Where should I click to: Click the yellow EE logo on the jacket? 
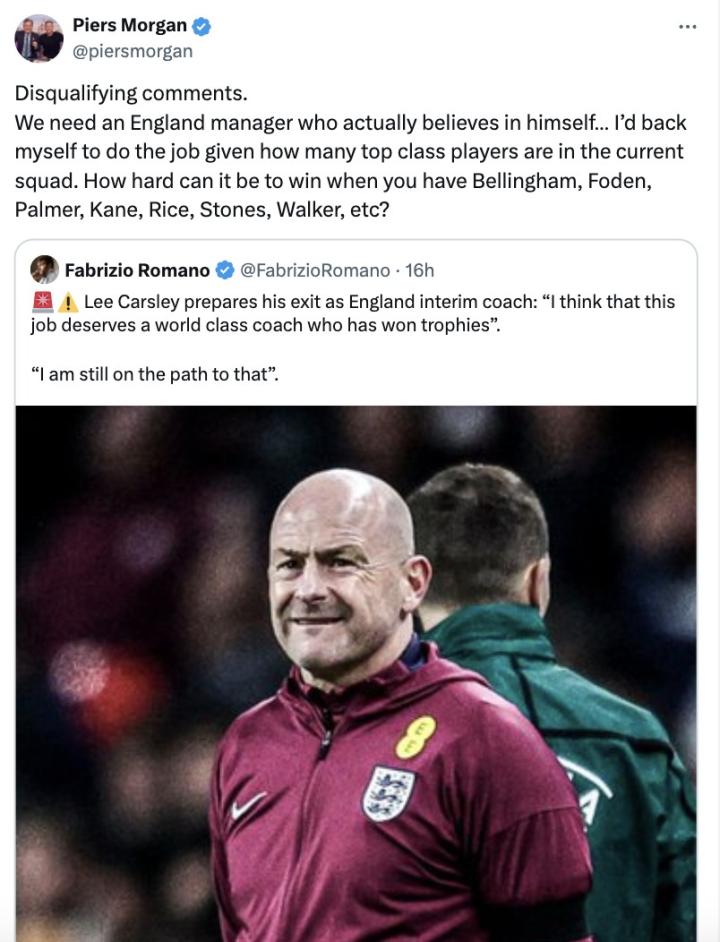(415, 736)
